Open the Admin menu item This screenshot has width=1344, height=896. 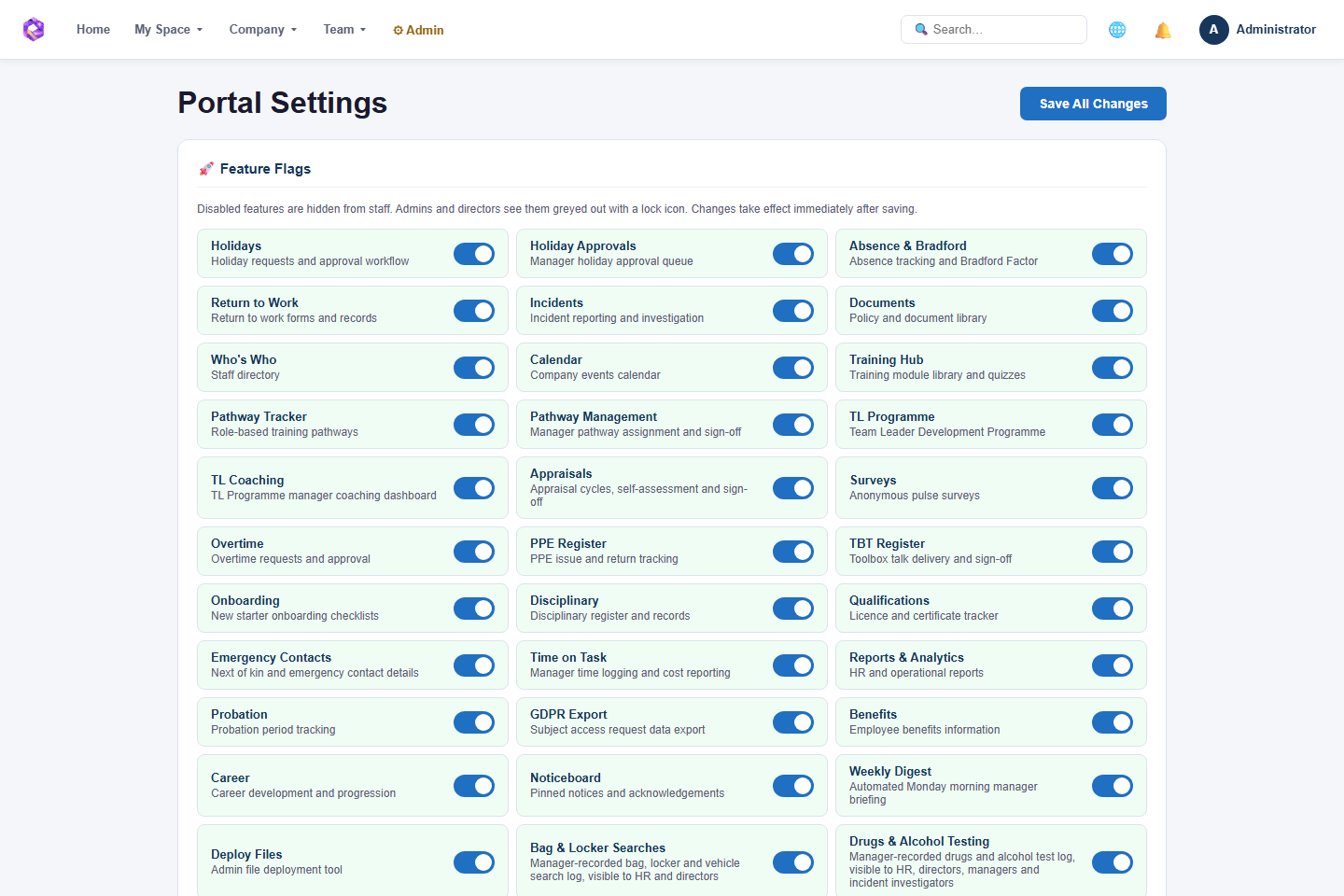coord(418,30)
